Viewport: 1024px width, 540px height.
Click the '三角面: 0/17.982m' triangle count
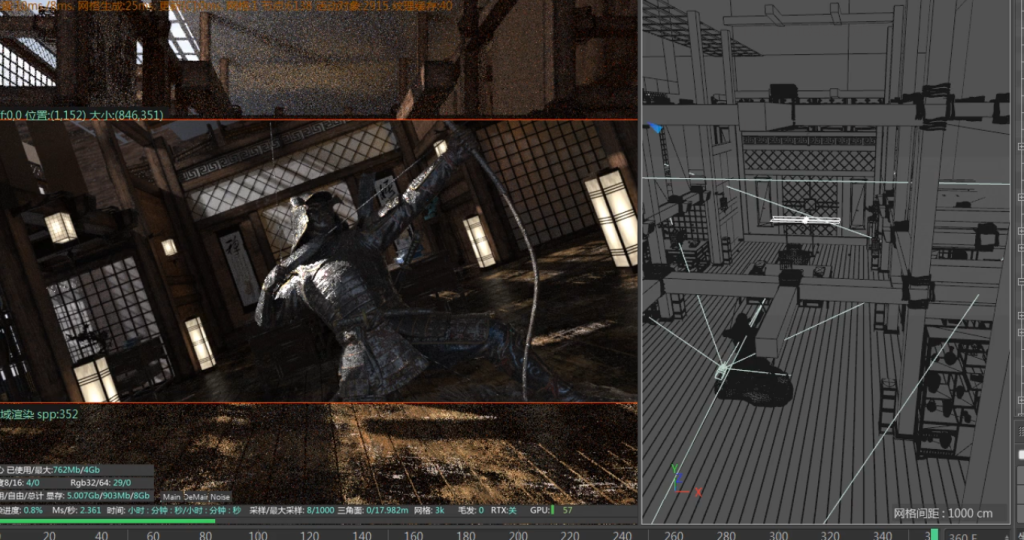[373, 510]
